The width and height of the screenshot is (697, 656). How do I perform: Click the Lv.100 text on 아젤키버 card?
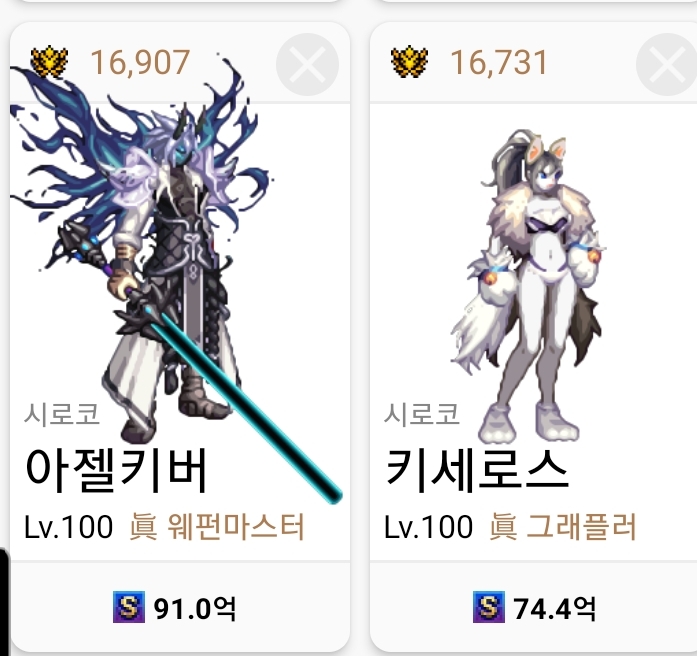pyautogui.click(x=68, y=527)
